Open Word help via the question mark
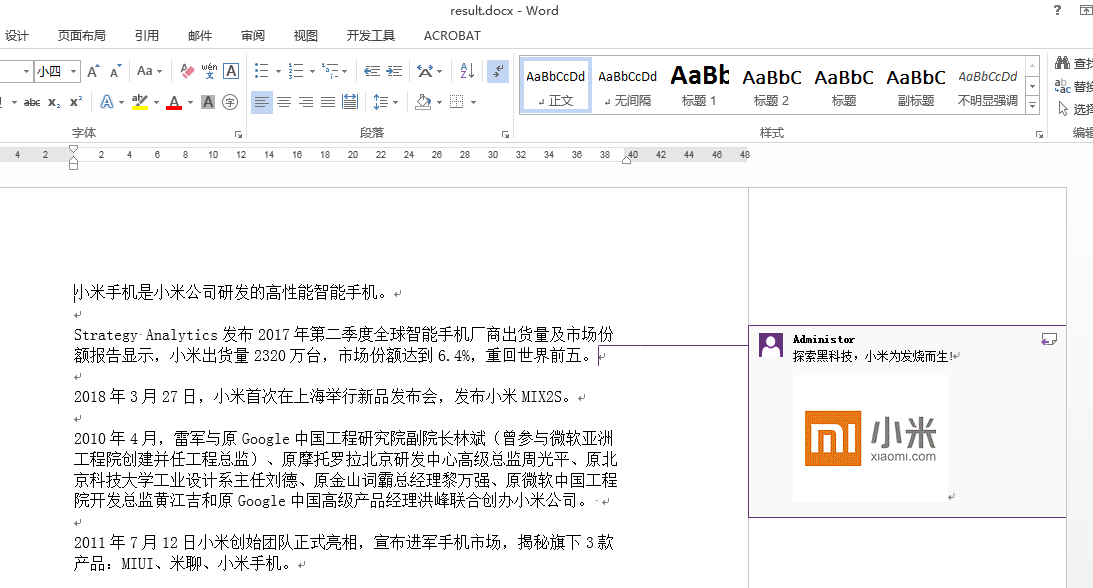Viewport: 1093px width, 588px height. click(1057, 10)
